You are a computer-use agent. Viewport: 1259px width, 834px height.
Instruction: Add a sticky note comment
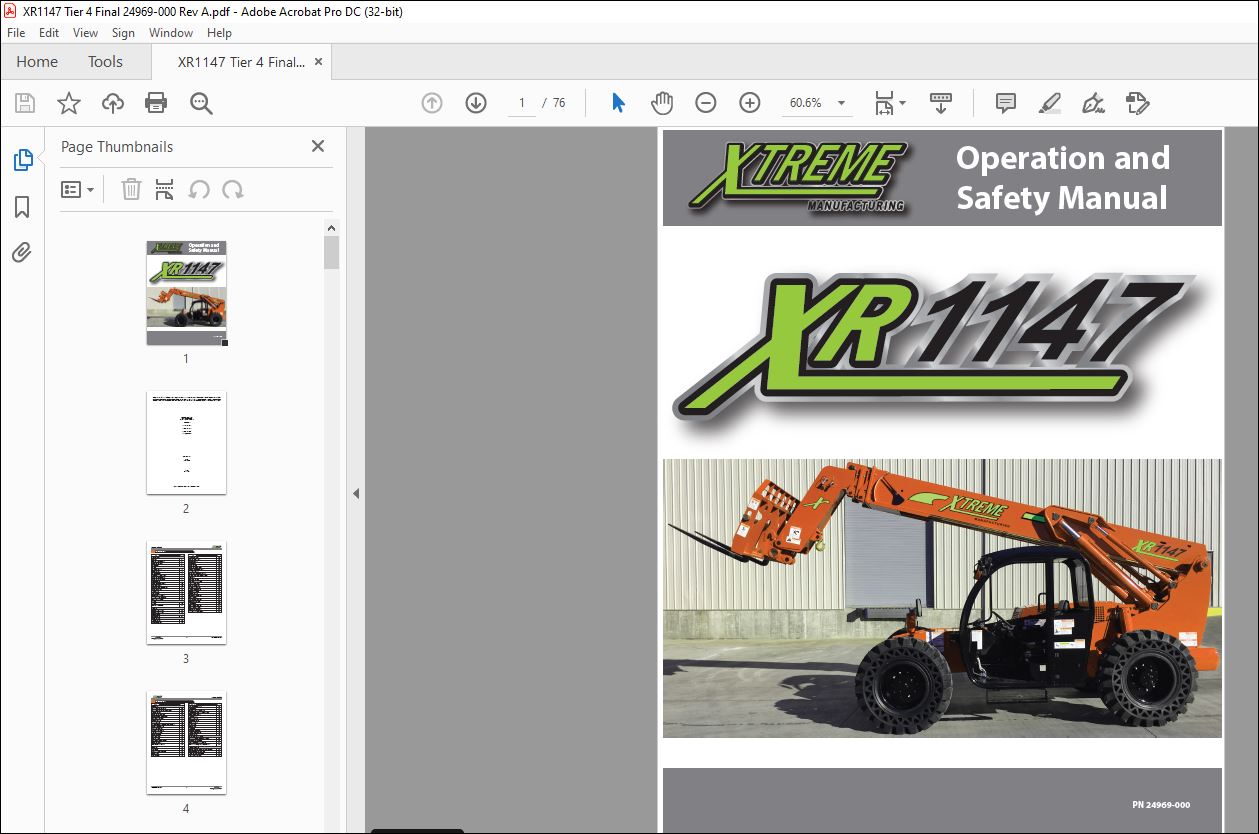(1006, 103)
